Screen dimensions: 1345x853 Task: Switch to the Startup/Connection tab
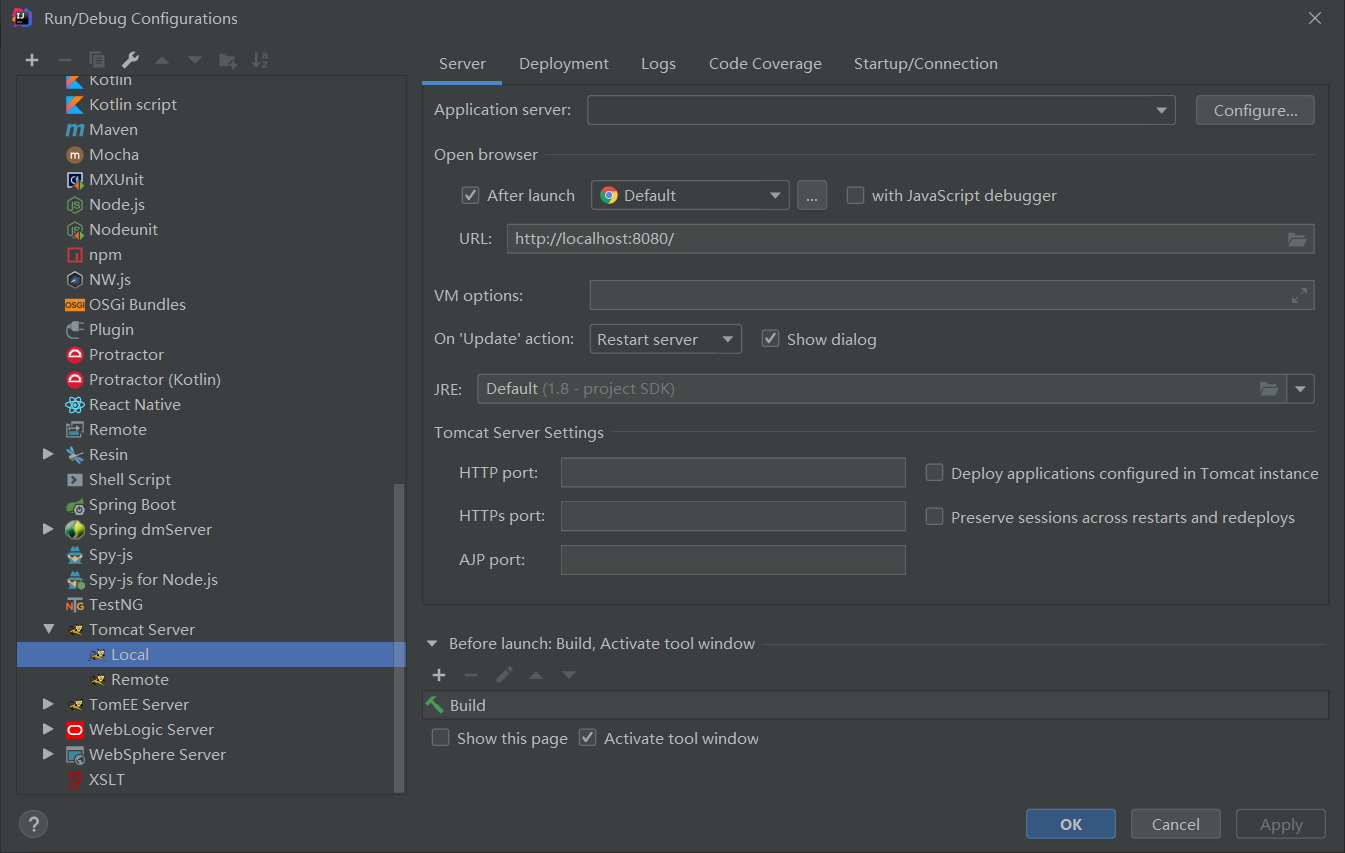pyautogui.click(x=926, y=63)
